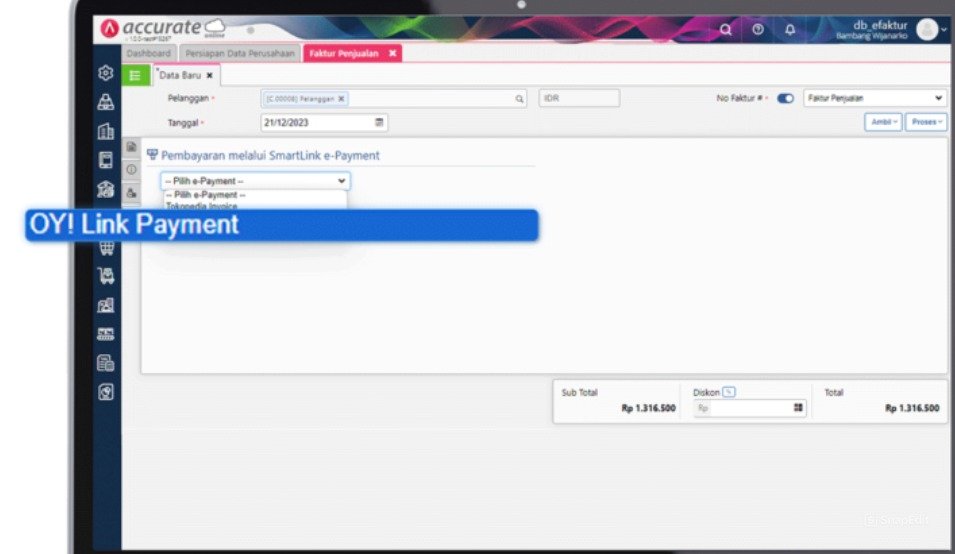This screenshot has height=554, width=955.
Task: Click the Pelanggan search field
Action: click(393, 99)
